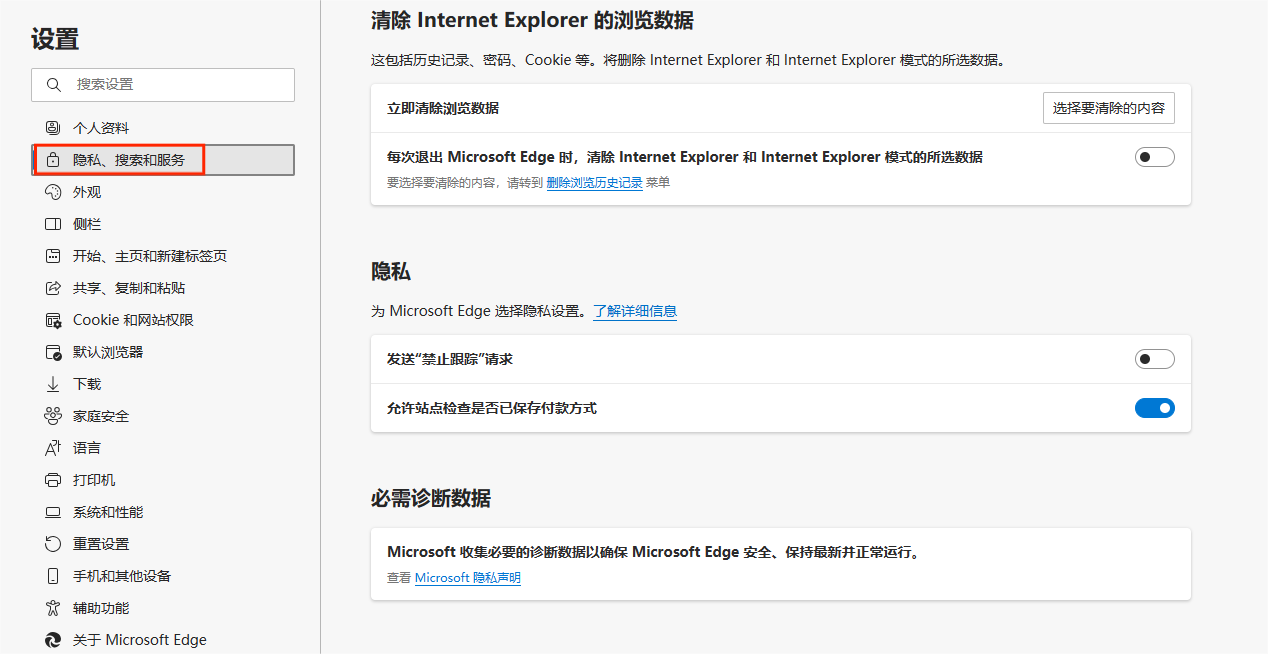The width and height of the screenshot is (1268, 654).
Task: Open the 侧栏 sidebar settings icon
Action: [54, 223]
